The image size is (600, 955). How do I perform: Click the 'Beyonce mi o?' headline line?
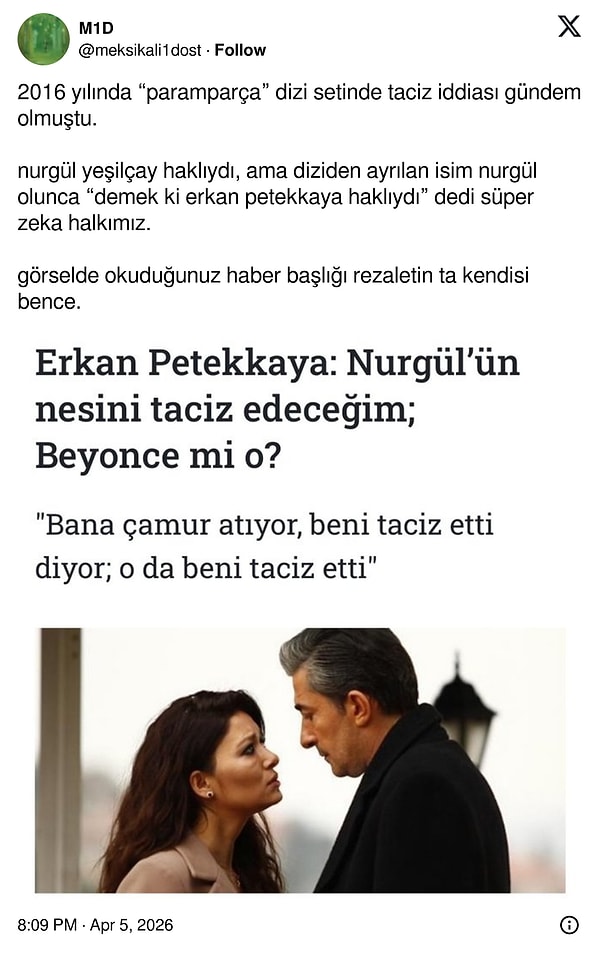click(x=158, y=455)
